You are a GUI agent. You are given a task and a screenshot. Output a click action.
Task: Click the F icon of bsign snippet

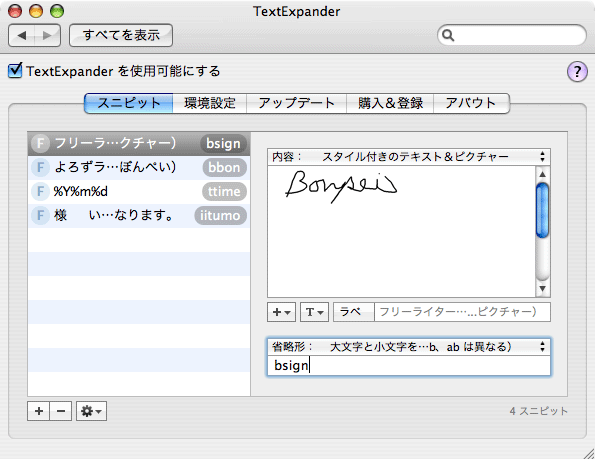(40, 144)
